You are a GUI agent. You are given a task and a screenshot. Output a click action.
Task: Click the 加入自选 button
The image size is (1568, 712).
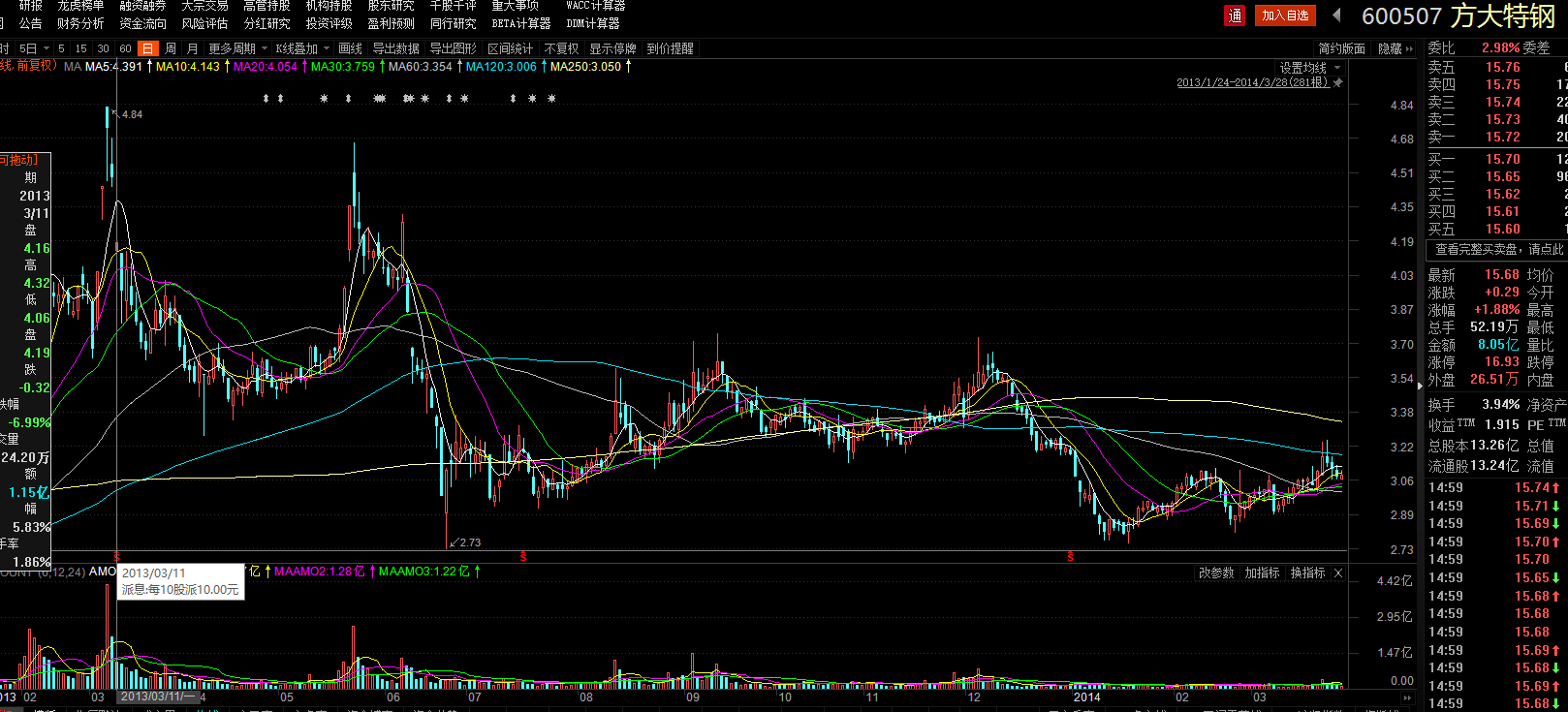click(1285, 15)
